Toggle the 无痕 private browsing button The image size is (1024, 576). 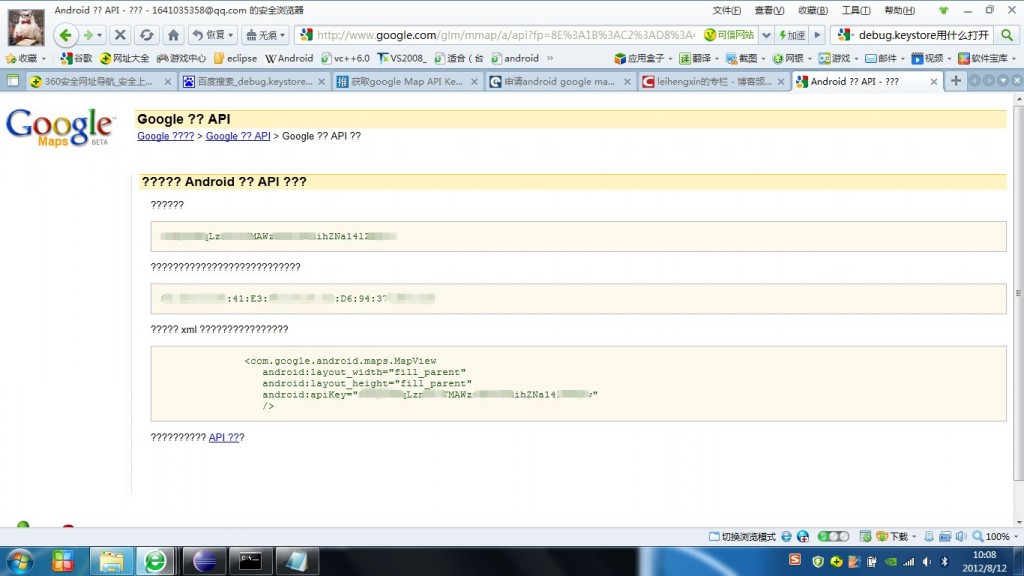click(265, 35)
